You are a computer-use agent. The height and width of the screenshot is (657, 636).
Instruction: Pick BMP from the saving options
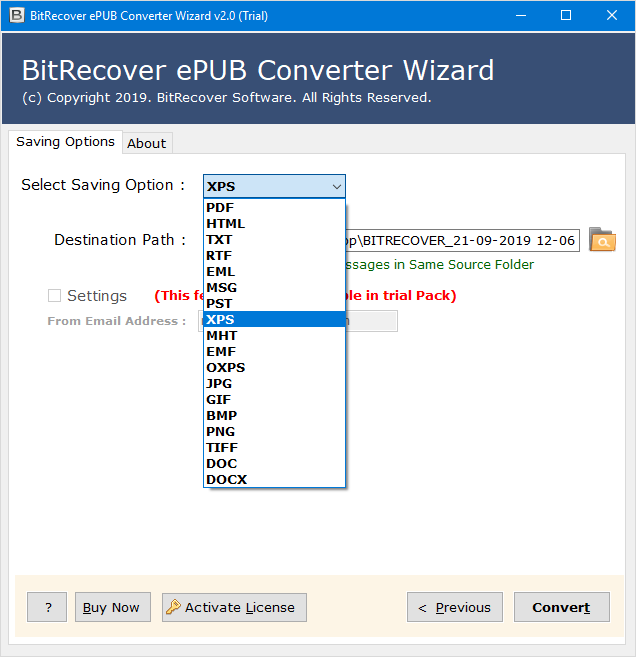[x=274, y=415]
